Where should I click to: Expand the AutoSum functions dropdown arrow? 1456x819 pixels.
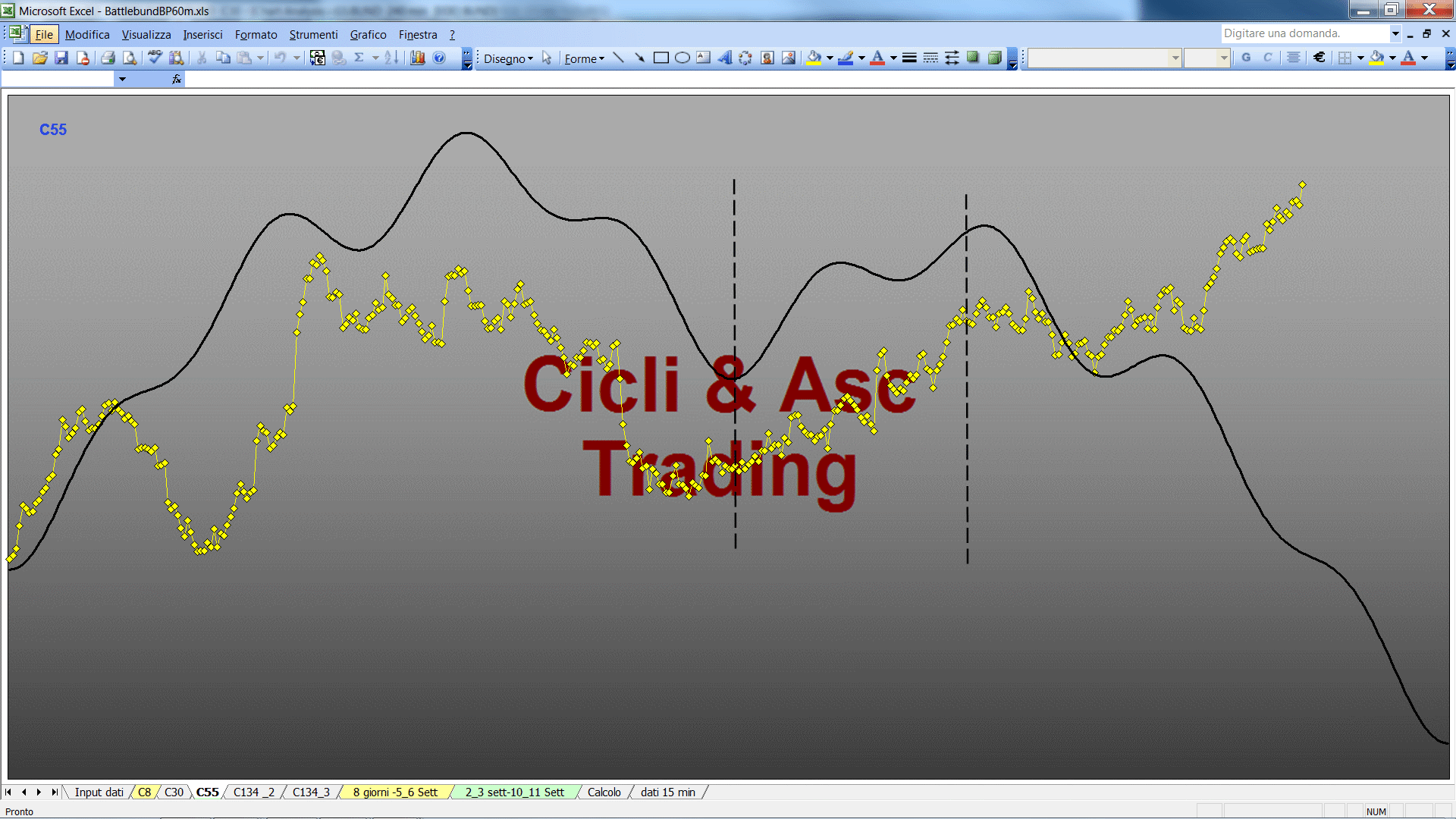[x=375, y=58]
